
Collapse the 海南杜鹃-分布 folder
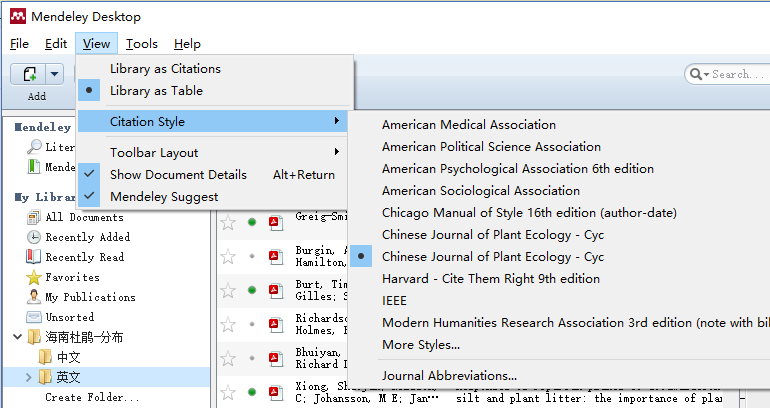click(18, 337)
